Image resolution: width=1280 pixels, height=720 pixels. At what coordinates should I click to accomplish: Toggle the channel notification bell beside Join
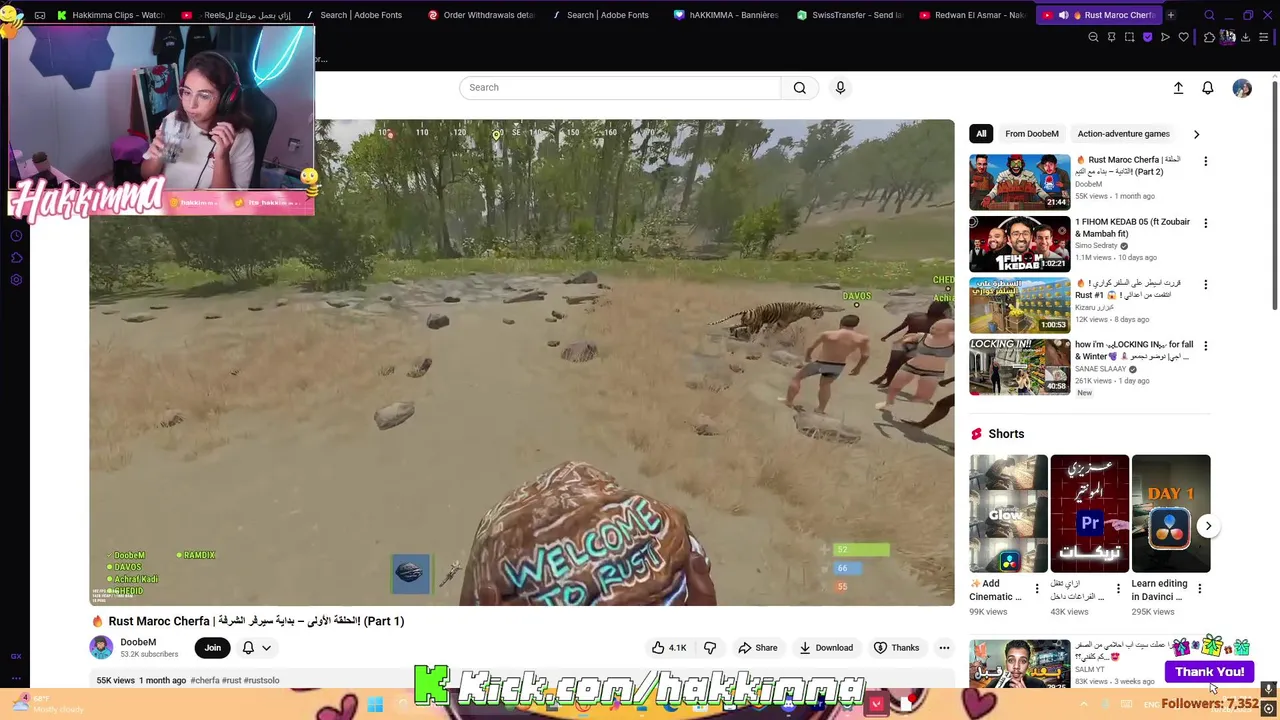(x=248, y=648)
